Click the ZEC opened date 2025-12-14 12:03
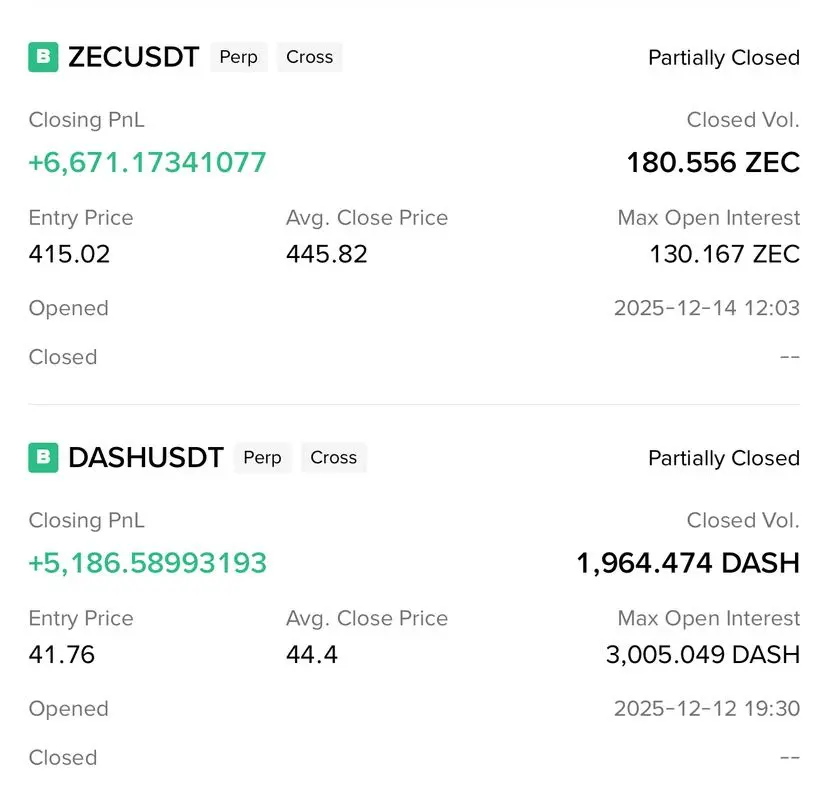829x798 pixels. pyautogui.click(x=706, y=308)
